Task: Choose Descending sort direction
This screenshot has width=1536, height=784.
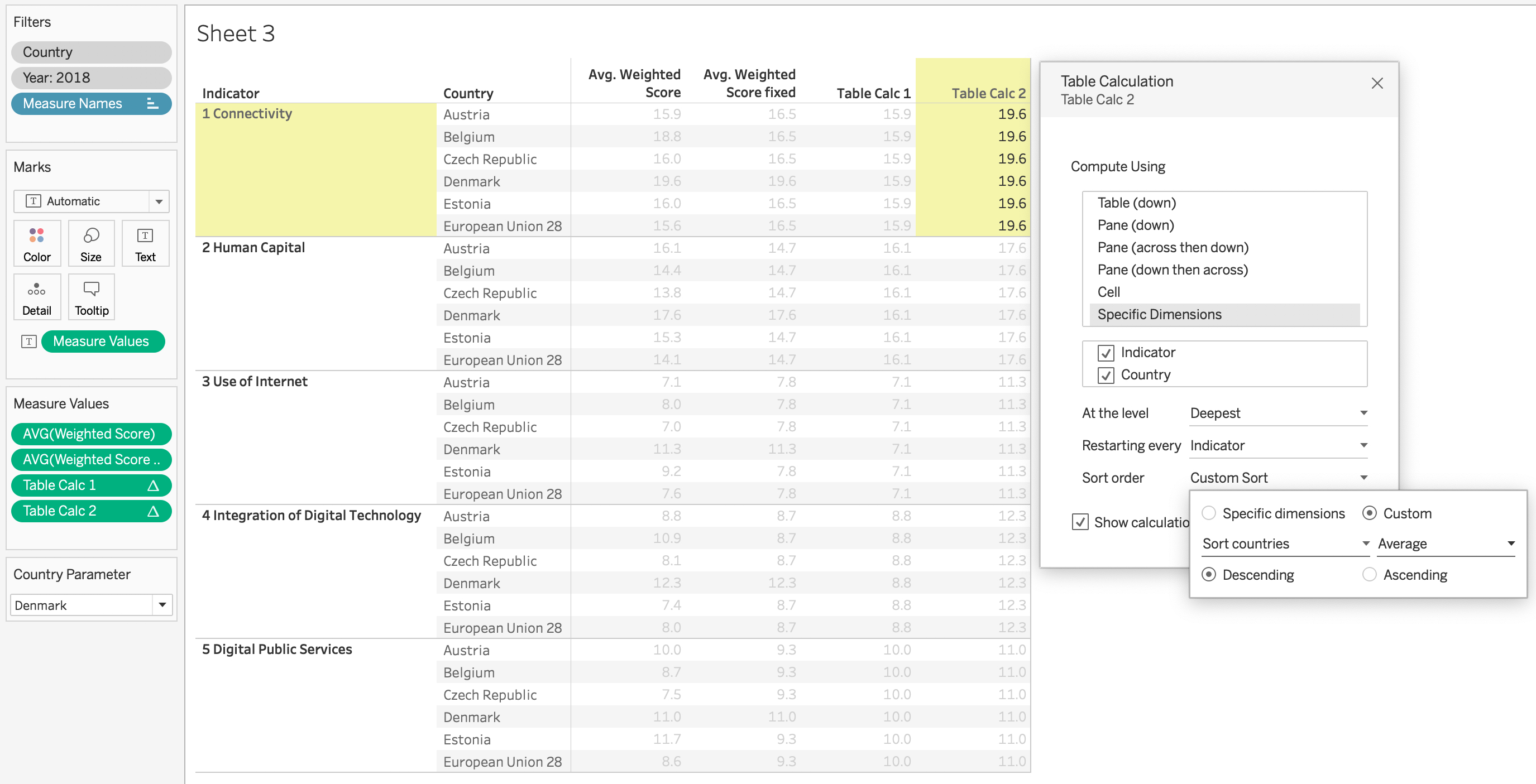Action: (1209, 575)
